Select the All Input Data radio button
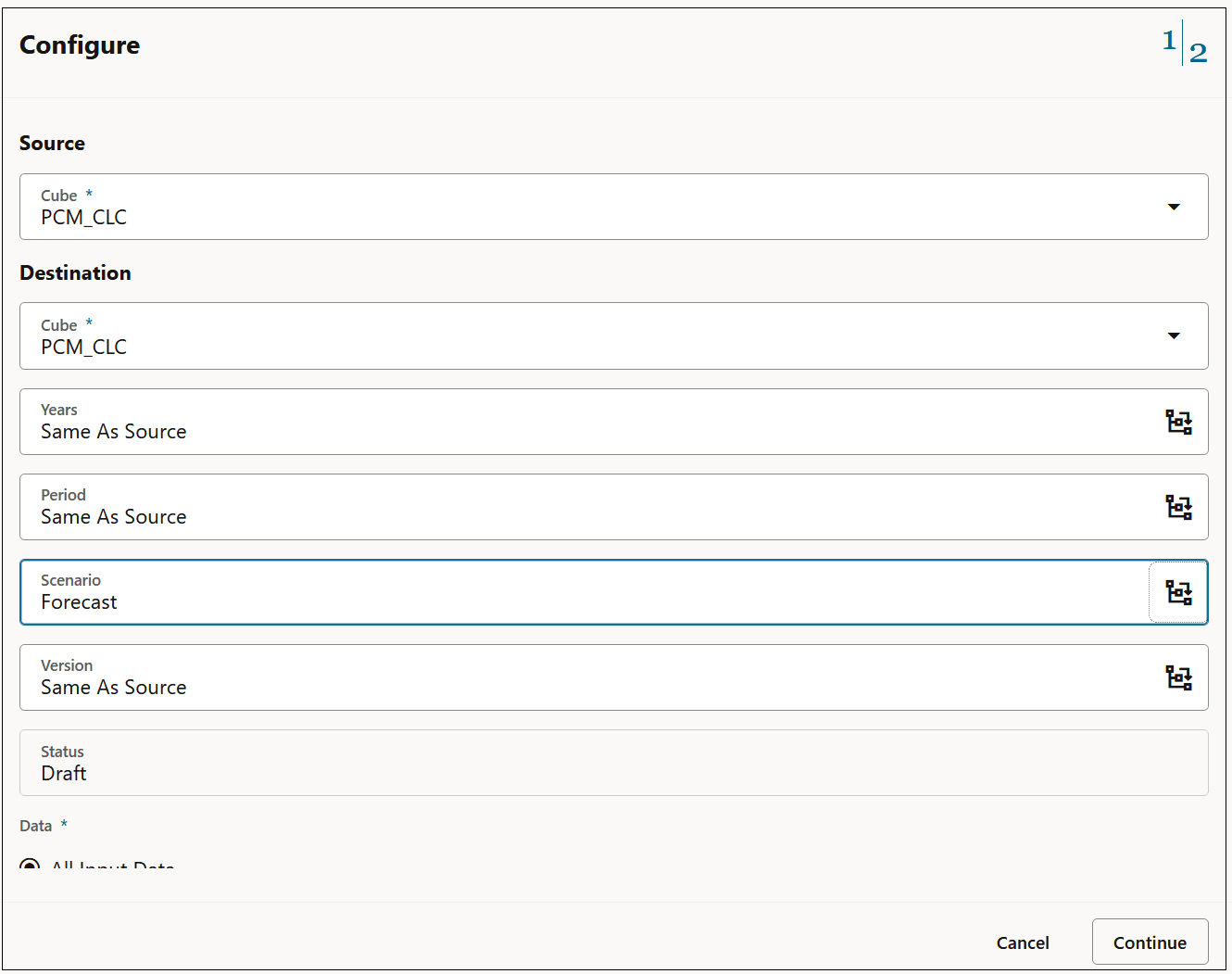1232x974 pixels. 30,866
